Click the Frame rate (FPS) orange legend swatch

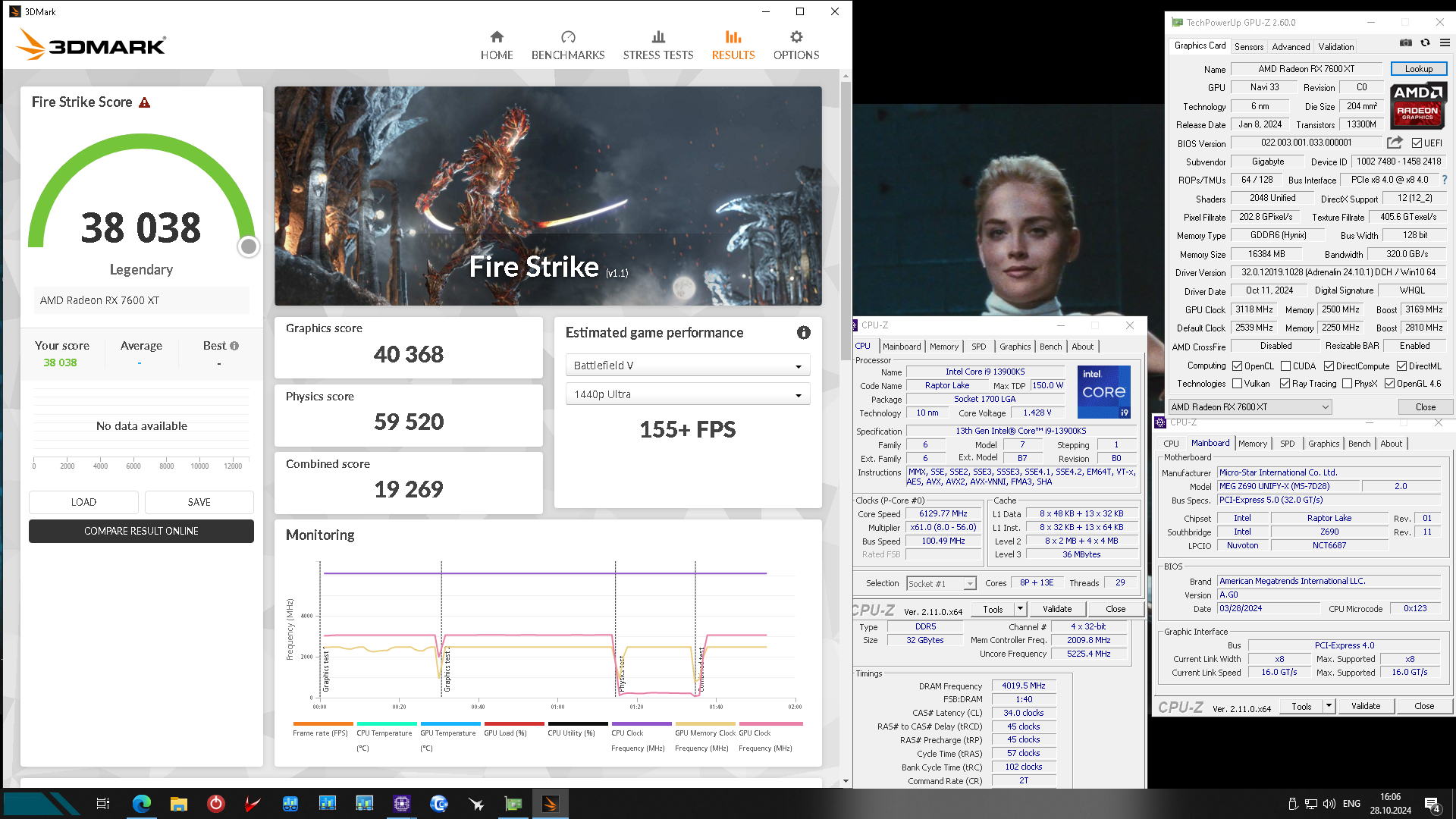click(x=323, y=724)
